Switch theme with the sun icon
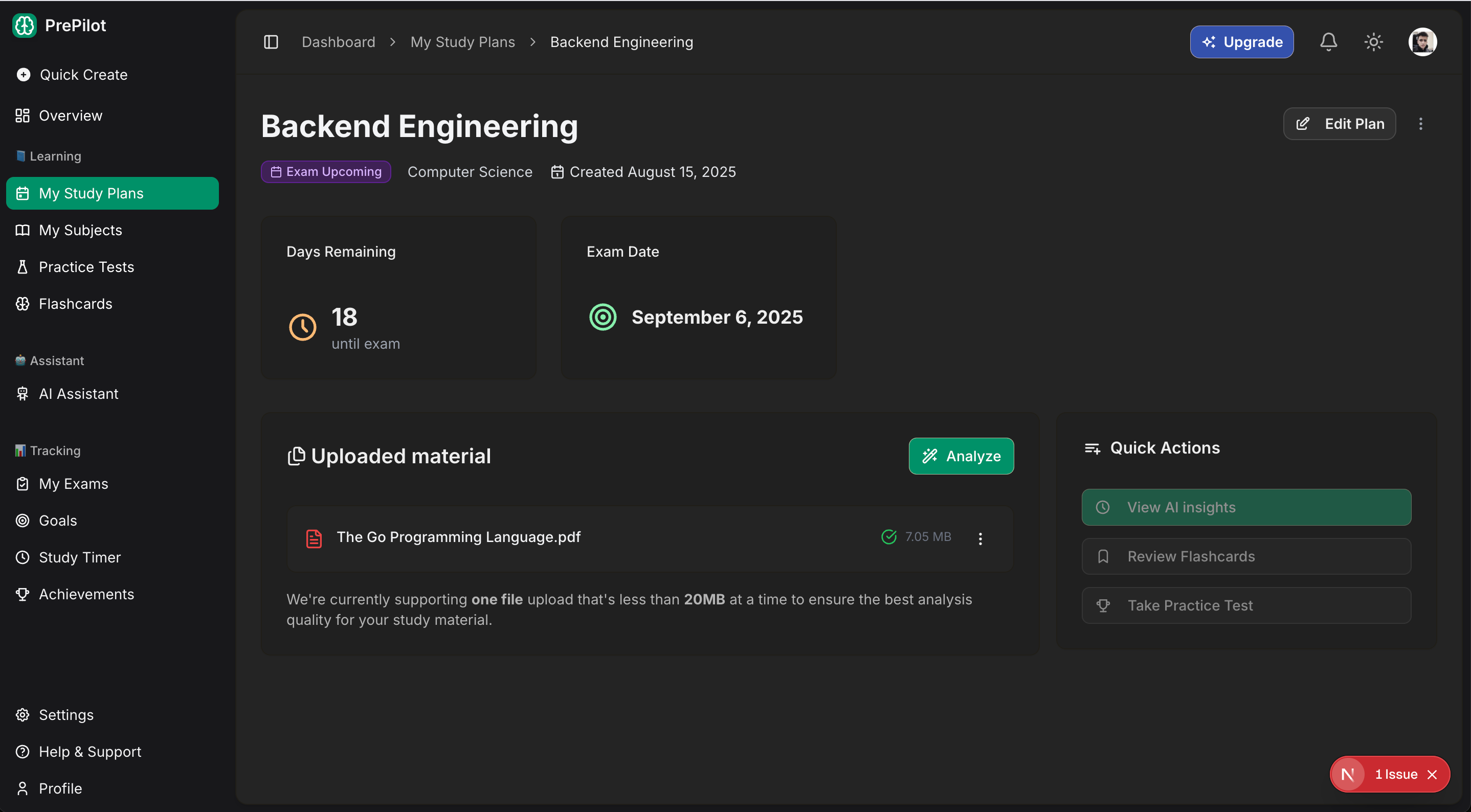1471x812 pixels. (x=1373, y=42)
